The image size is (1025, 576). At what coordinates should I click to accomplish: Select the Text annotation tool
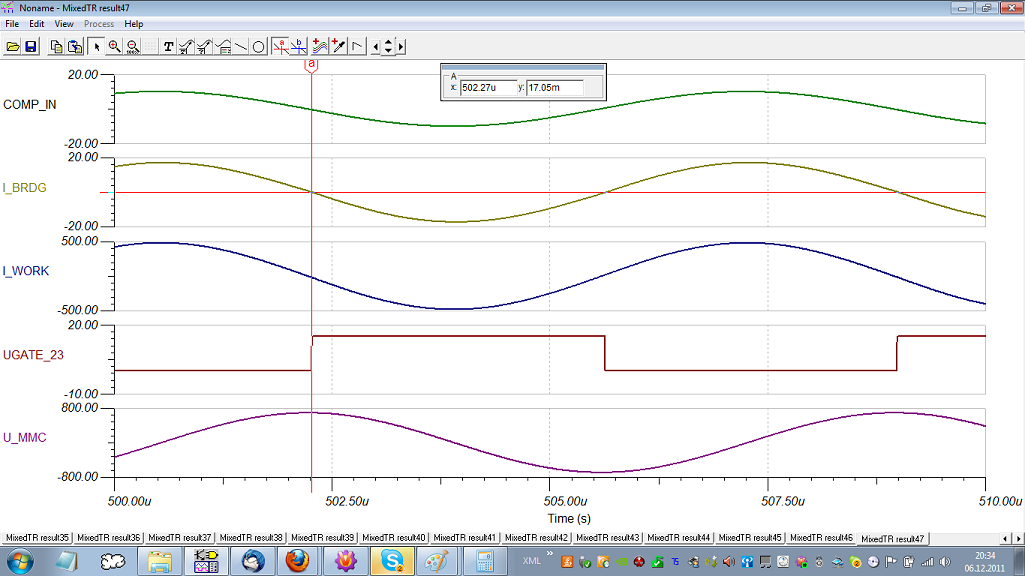tap(168, 46)
